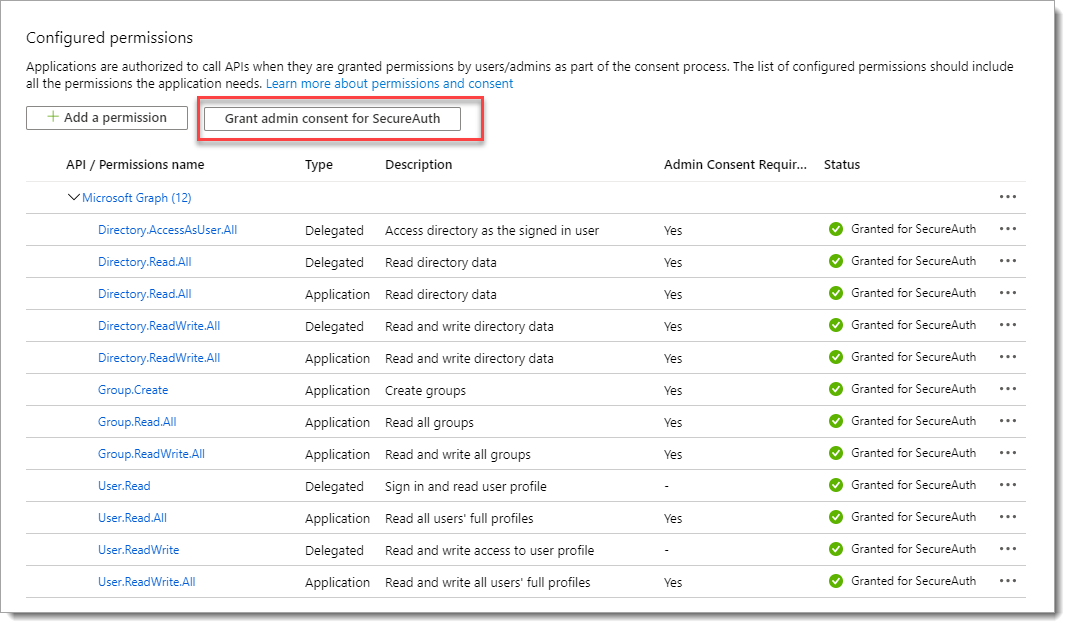Image resolution: width=1070 pixels, height=628 pixels.
Task: Open Learn more about permissions and consent link
Action: pos(389,84)
